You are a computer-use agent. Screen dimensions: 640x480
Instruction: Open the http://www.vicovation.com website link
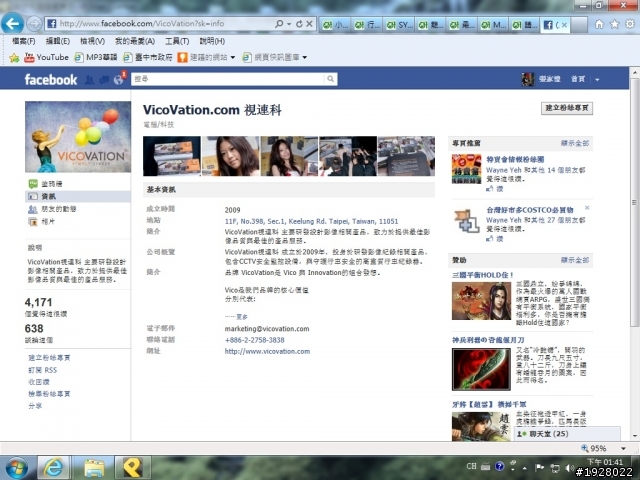[x=267, y=351]
